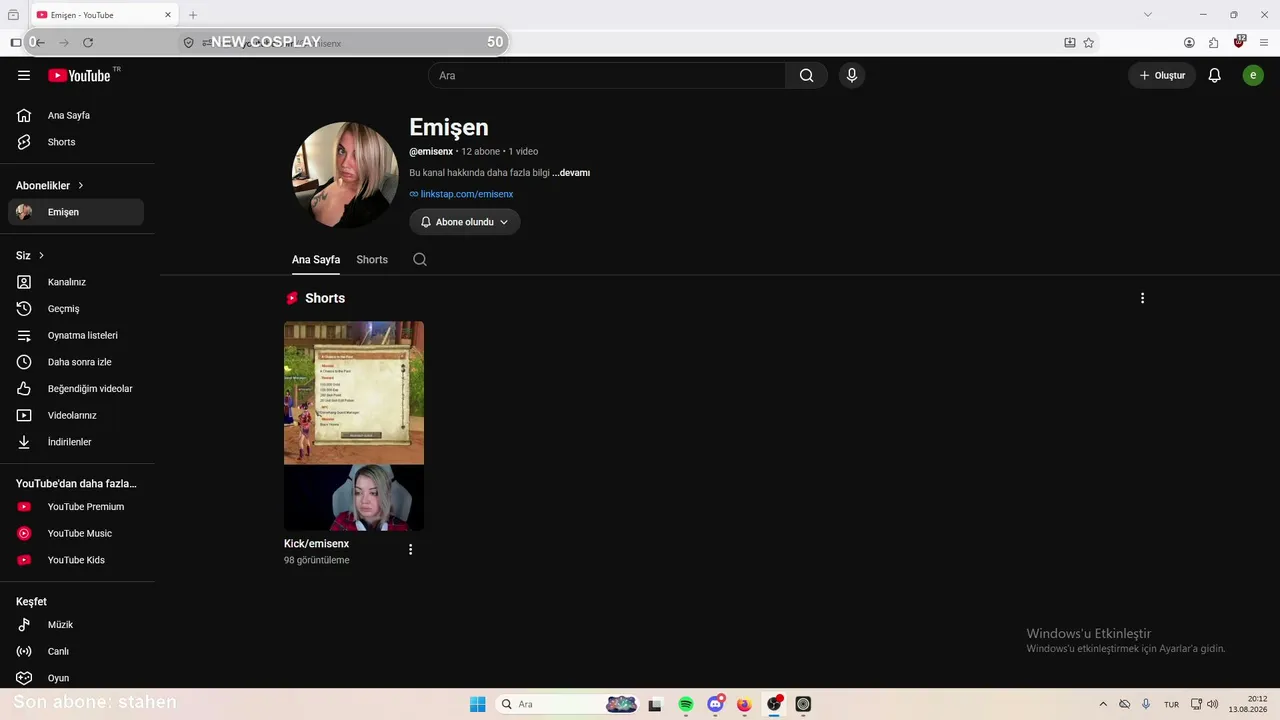
Task: Browse the Müzik explore category
Action: tap(76, 625)
